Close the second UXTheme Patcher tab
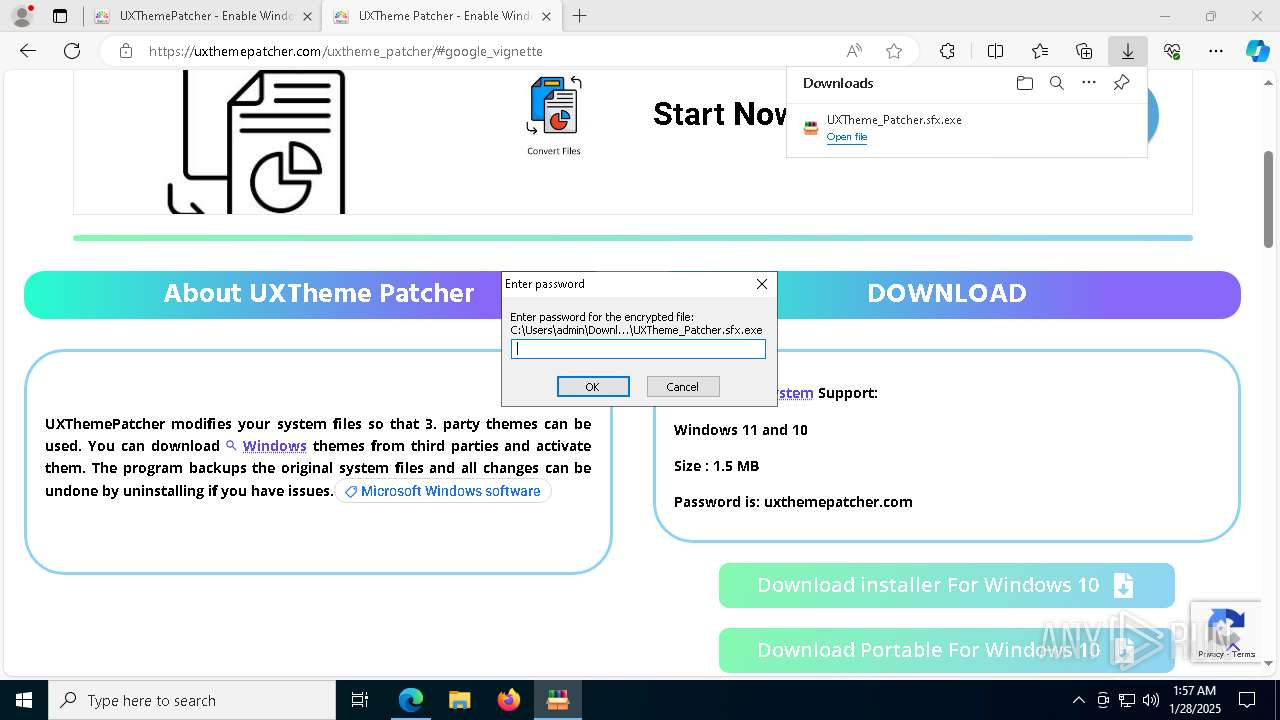Screen dimensions: 1280x720 tap(546, 16)
